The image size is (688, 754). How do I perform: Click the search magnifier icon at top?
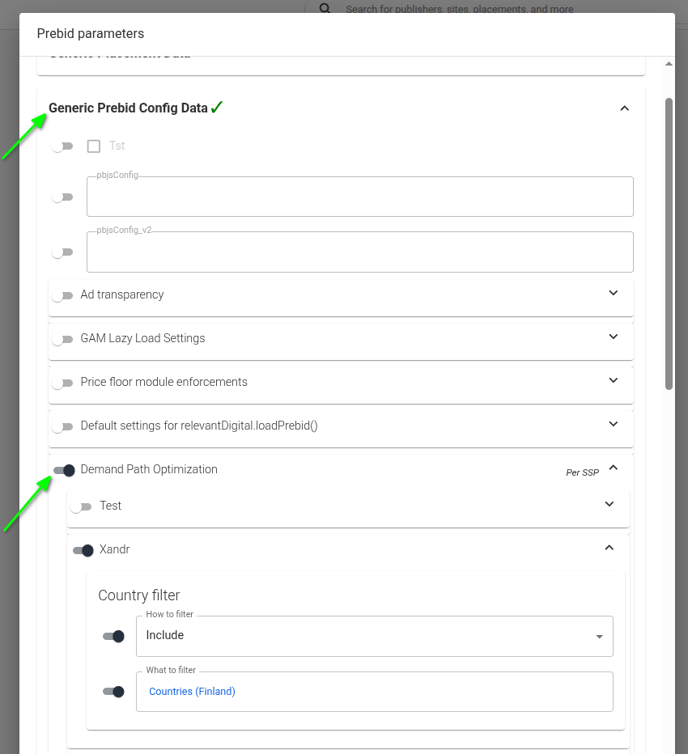pos(325,9)
